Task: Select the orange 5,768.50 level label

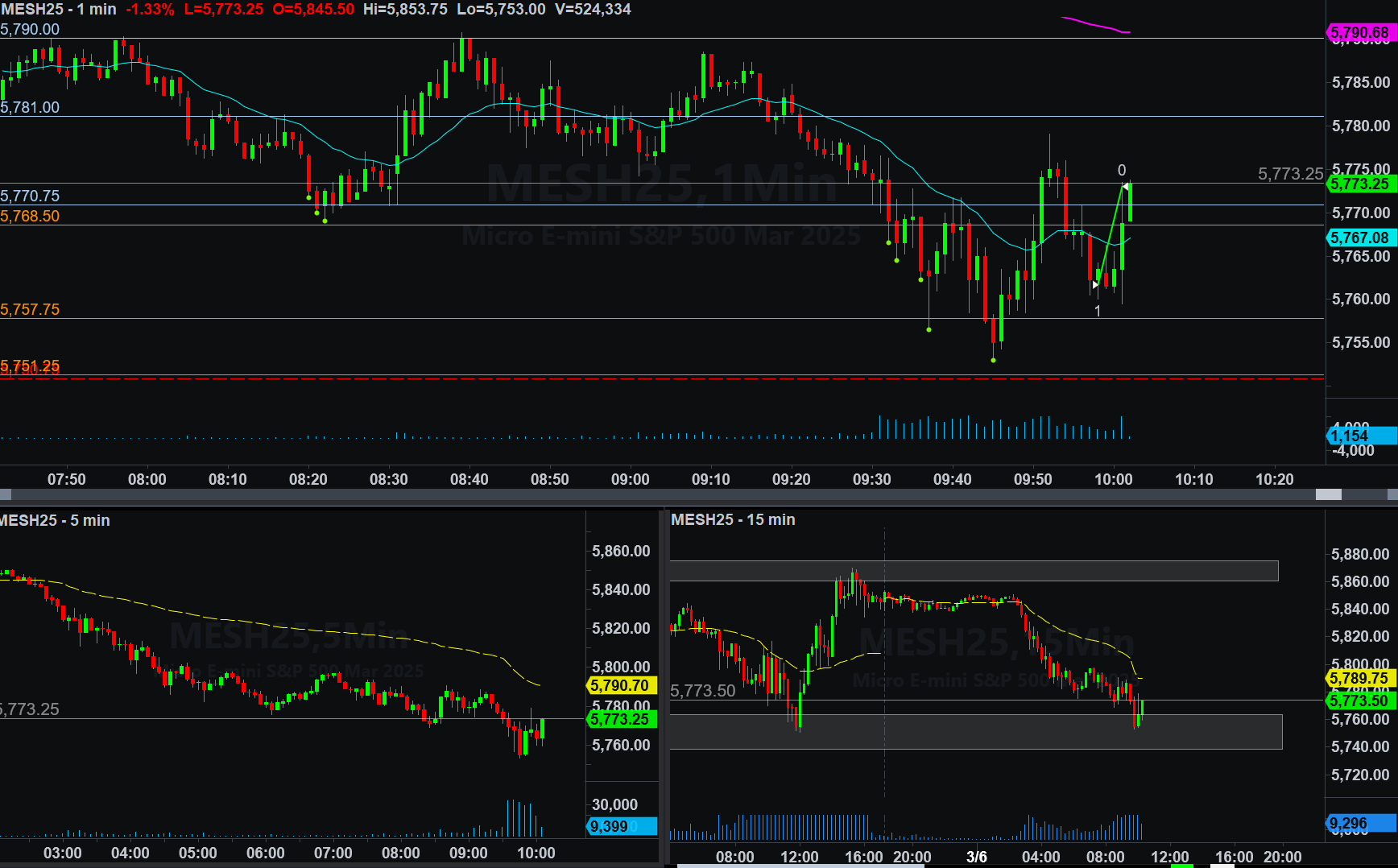Action: tap(30, 216)
